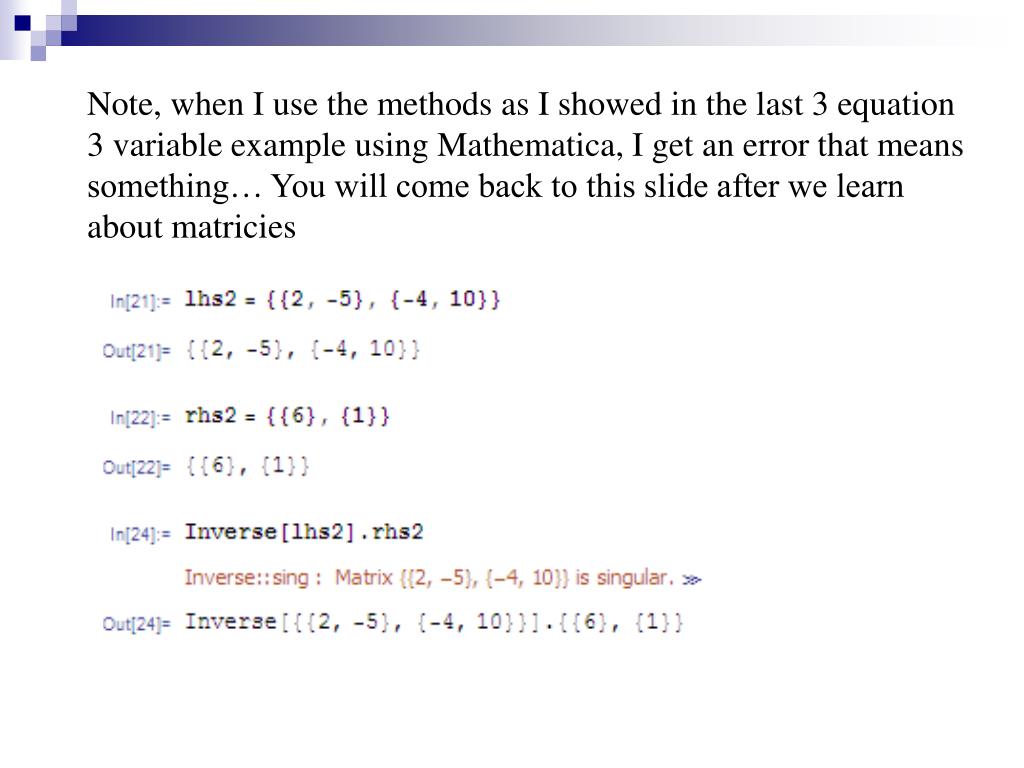The height and width of the screenshot is (768, 1024).
Task: Click the In[22]:= cell label
Action: (x=140, y=418)
